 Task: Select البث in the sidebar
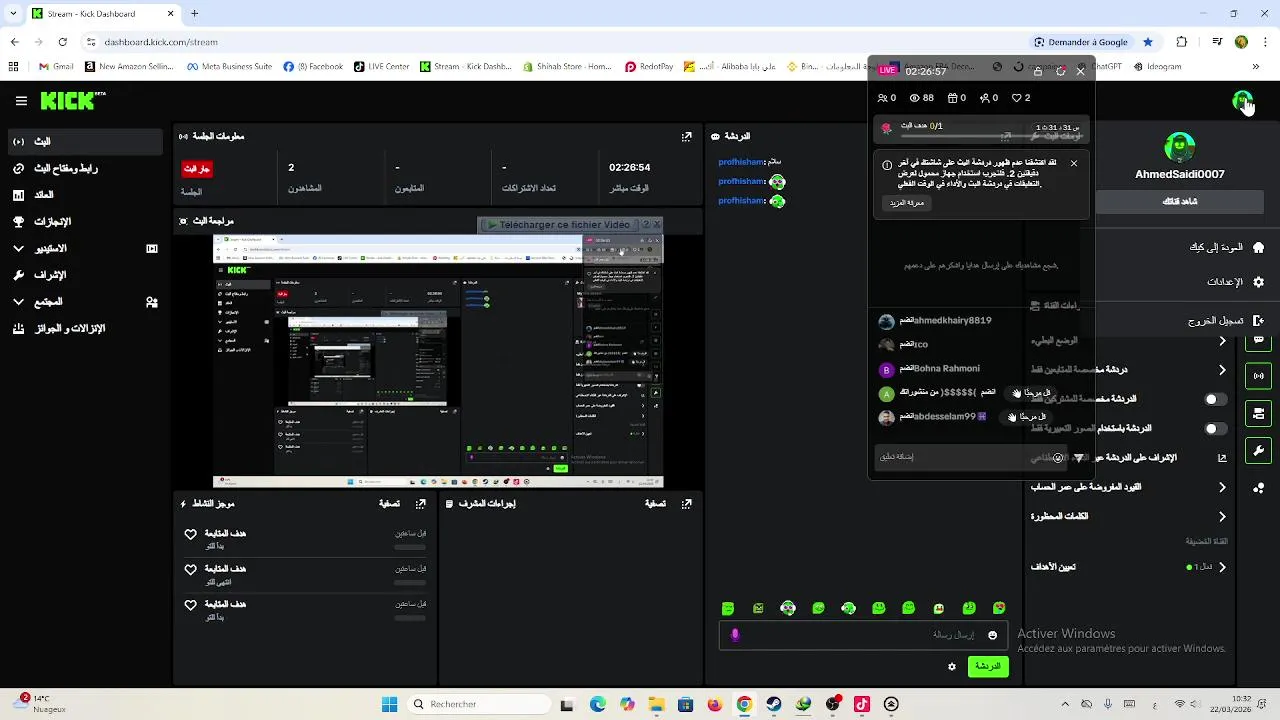click(x=84, y=142)
